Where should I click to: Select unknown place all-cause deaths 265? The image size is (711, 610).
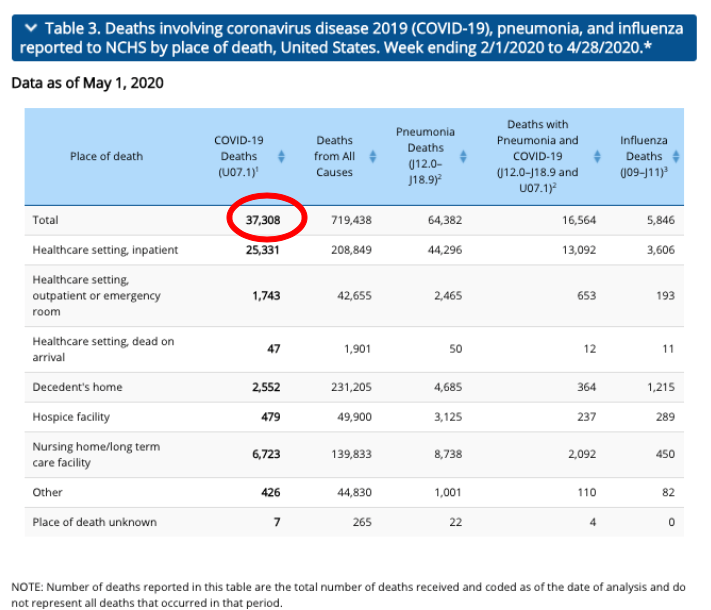tap(362, 522)
